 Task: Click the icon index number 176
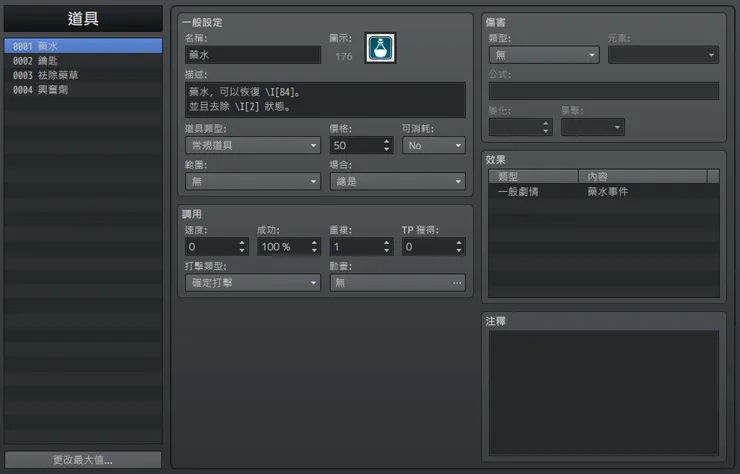(x=344, y=56)
